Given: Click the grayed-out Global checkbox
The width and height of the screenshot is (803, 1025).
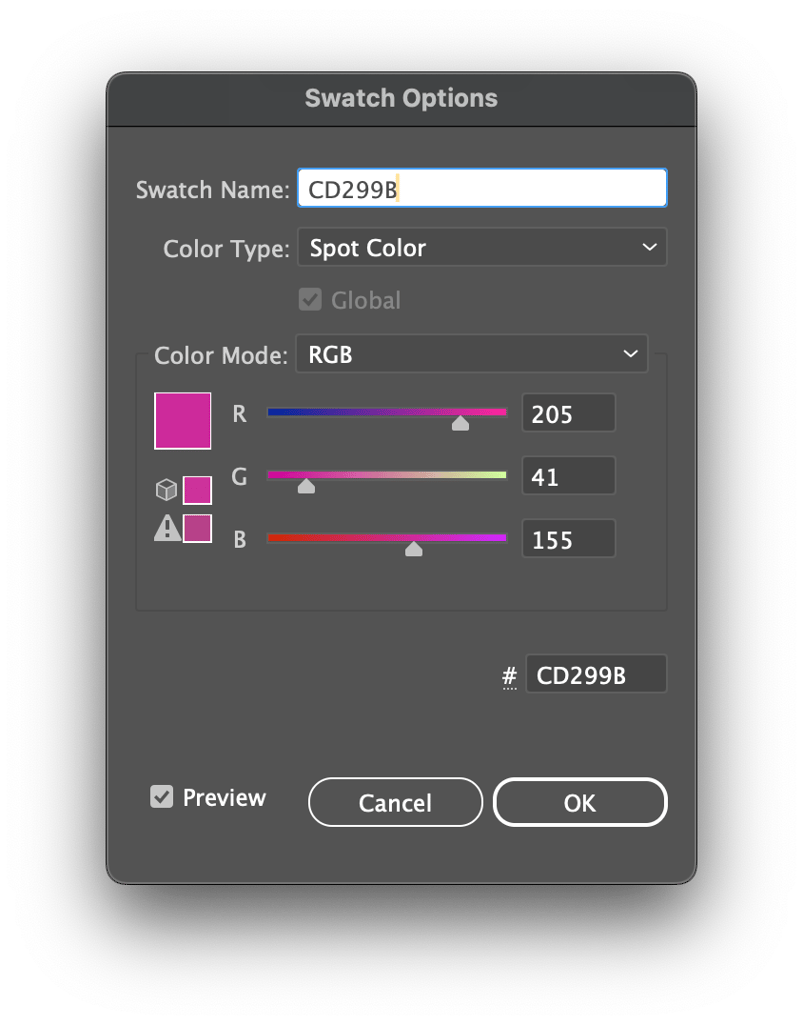Looking at the screenshot, I should coord(310,299).
